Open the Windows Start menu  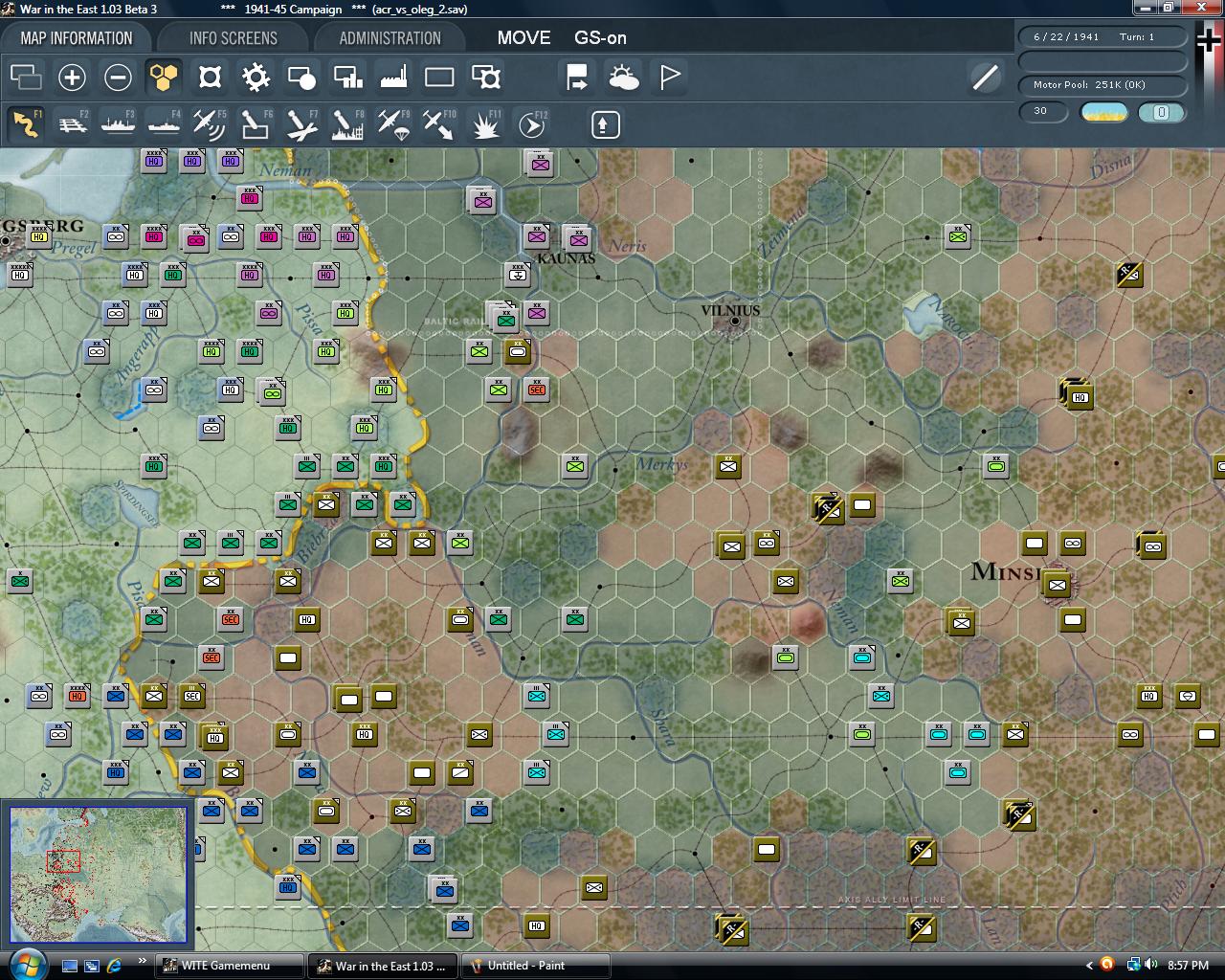click(26, 965)
